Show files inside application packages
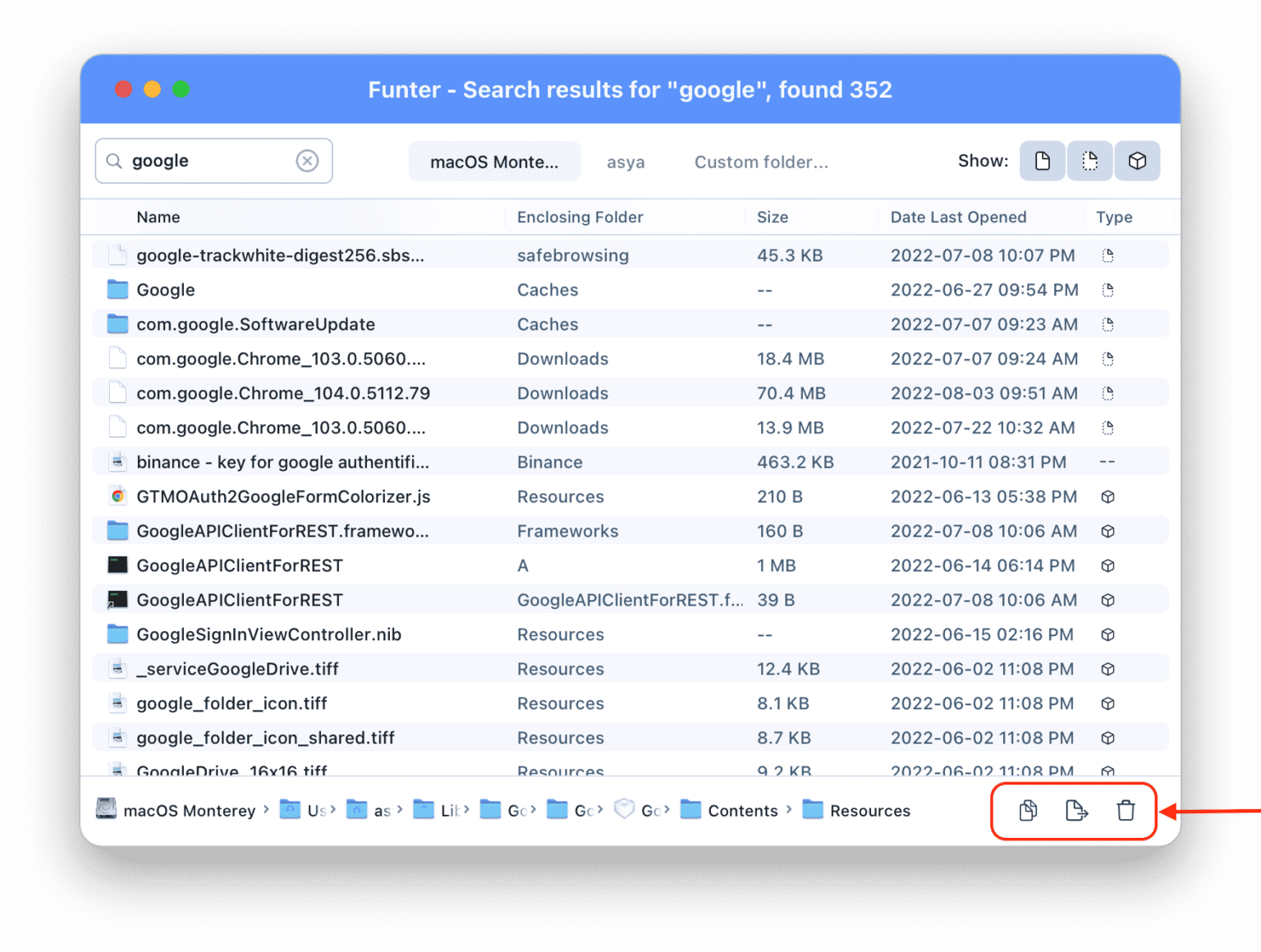 coord(1137,161)
